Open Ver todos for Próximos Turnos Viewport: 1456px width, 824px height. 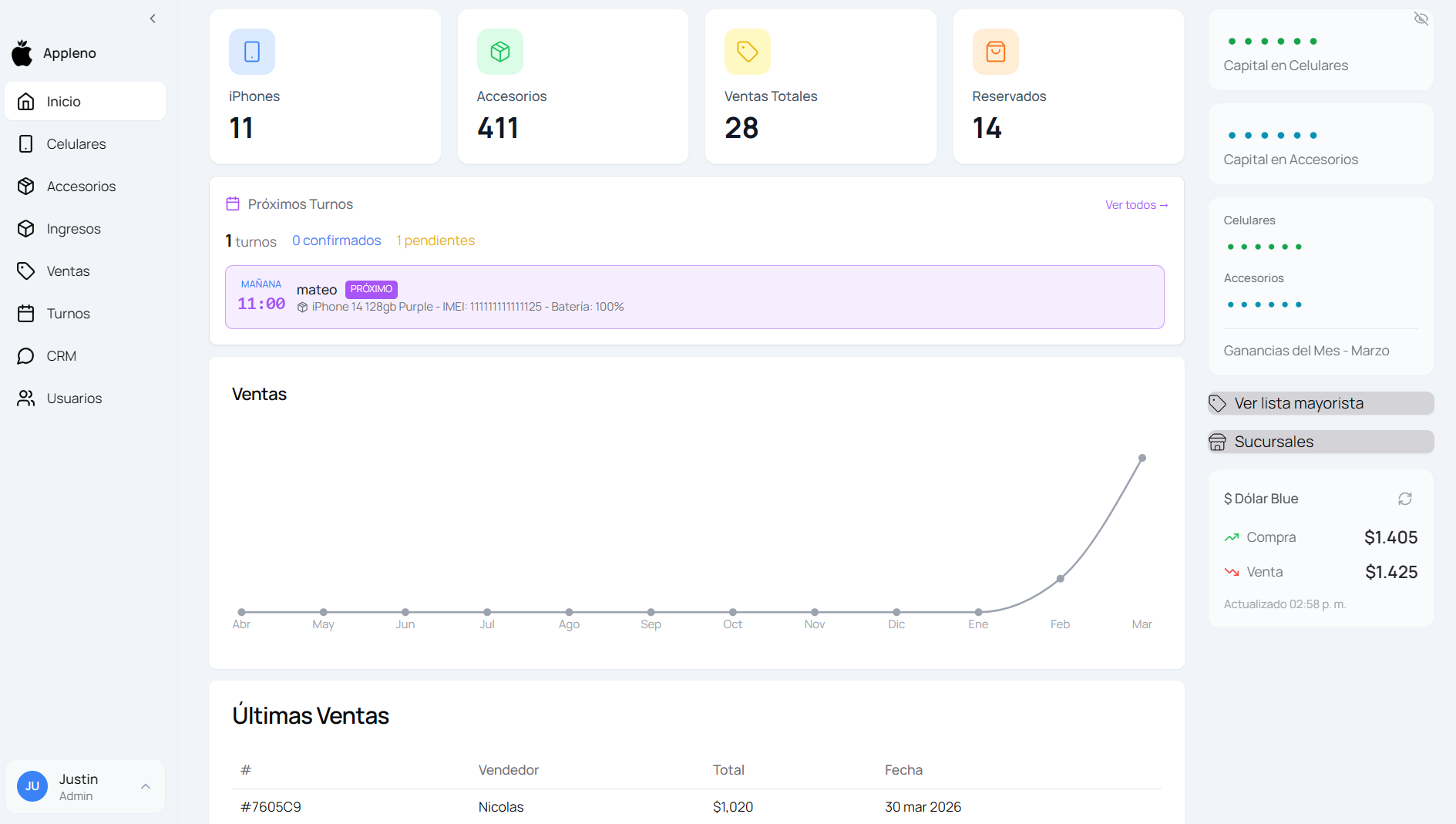[x=1136, y=204]
